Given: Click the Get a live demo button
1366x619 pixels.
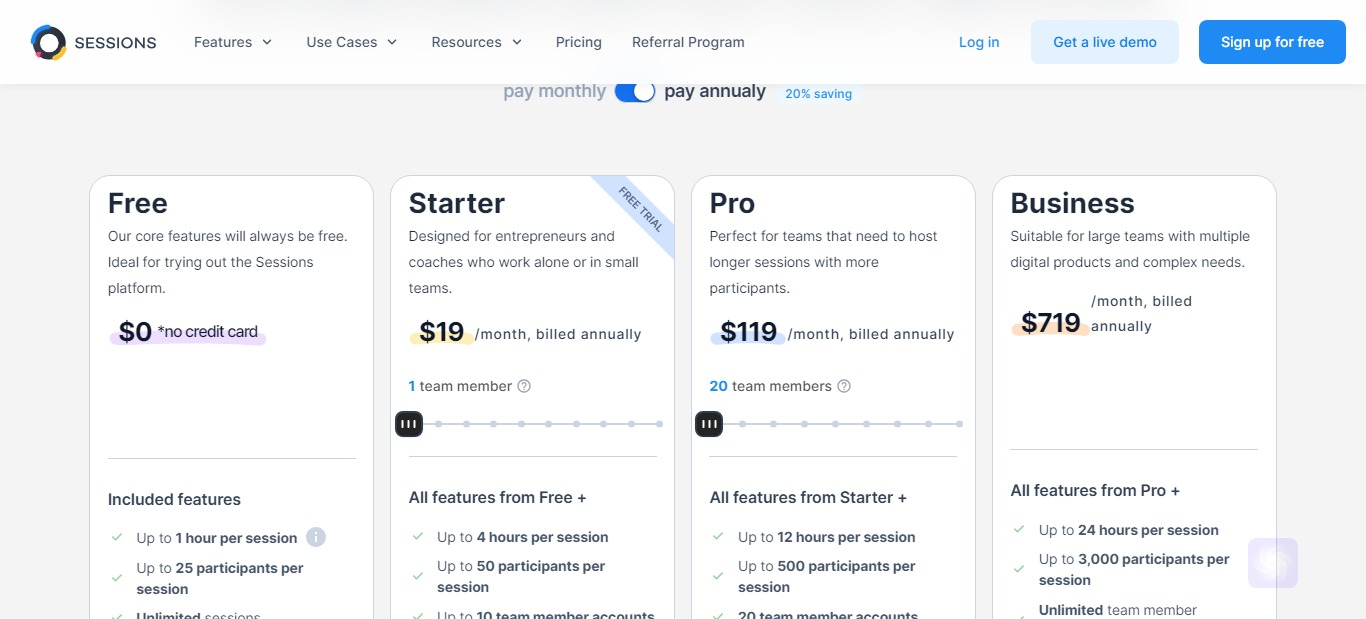Looking at the screenshot, I should tap(1105, 42).
